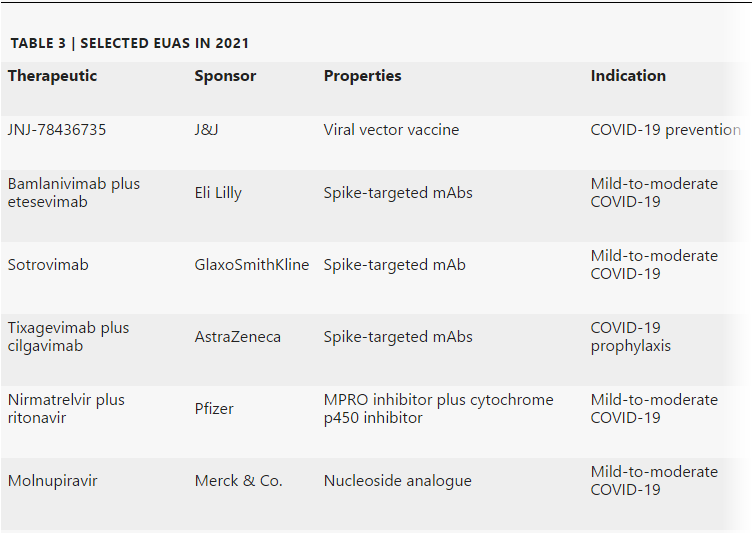Image resolution: width=752 pixels, height=533 pixels.
Task: Click the Table 3 Selected EUAs title
Action: point(129,43)
